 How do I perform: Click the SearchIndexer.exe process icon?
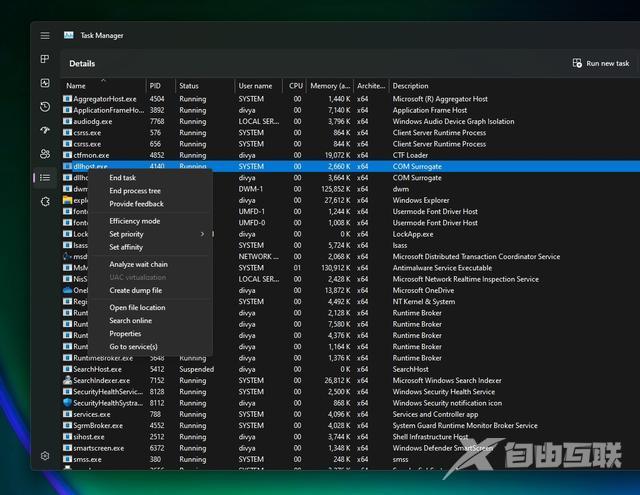tap(67, 380)
